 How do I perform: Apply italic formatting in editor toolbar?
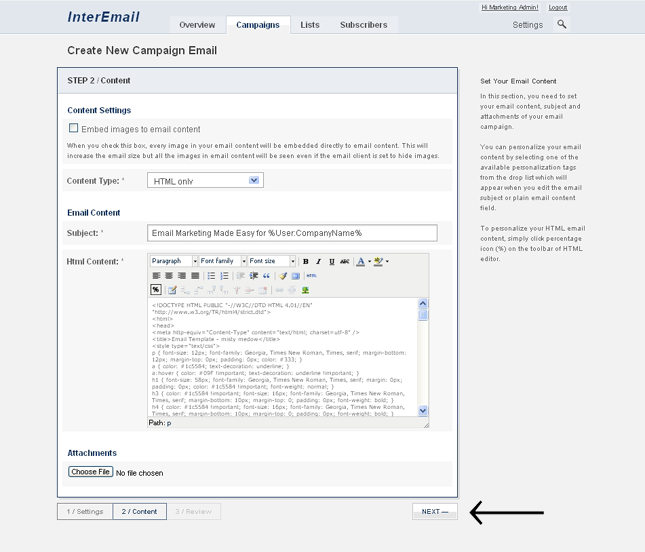click(319, 261)
